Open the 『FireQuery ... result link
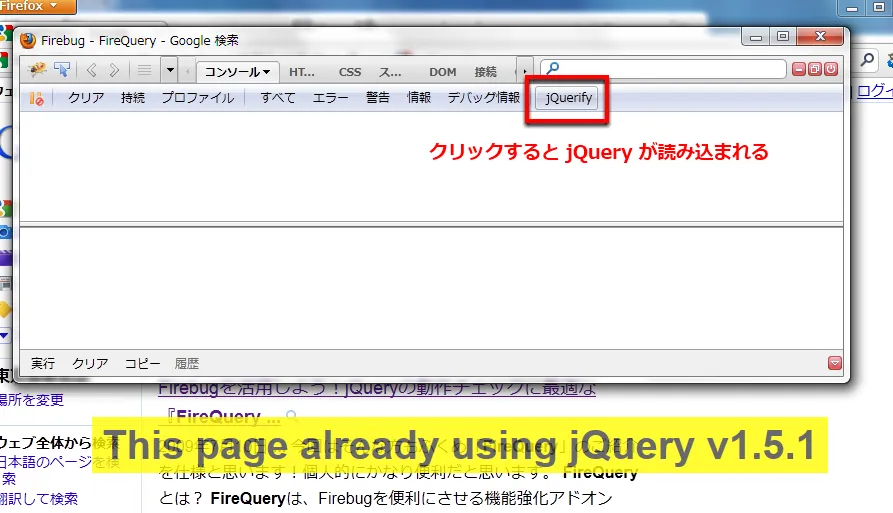Viewport: 893px width, 513px height. [220, 417]
